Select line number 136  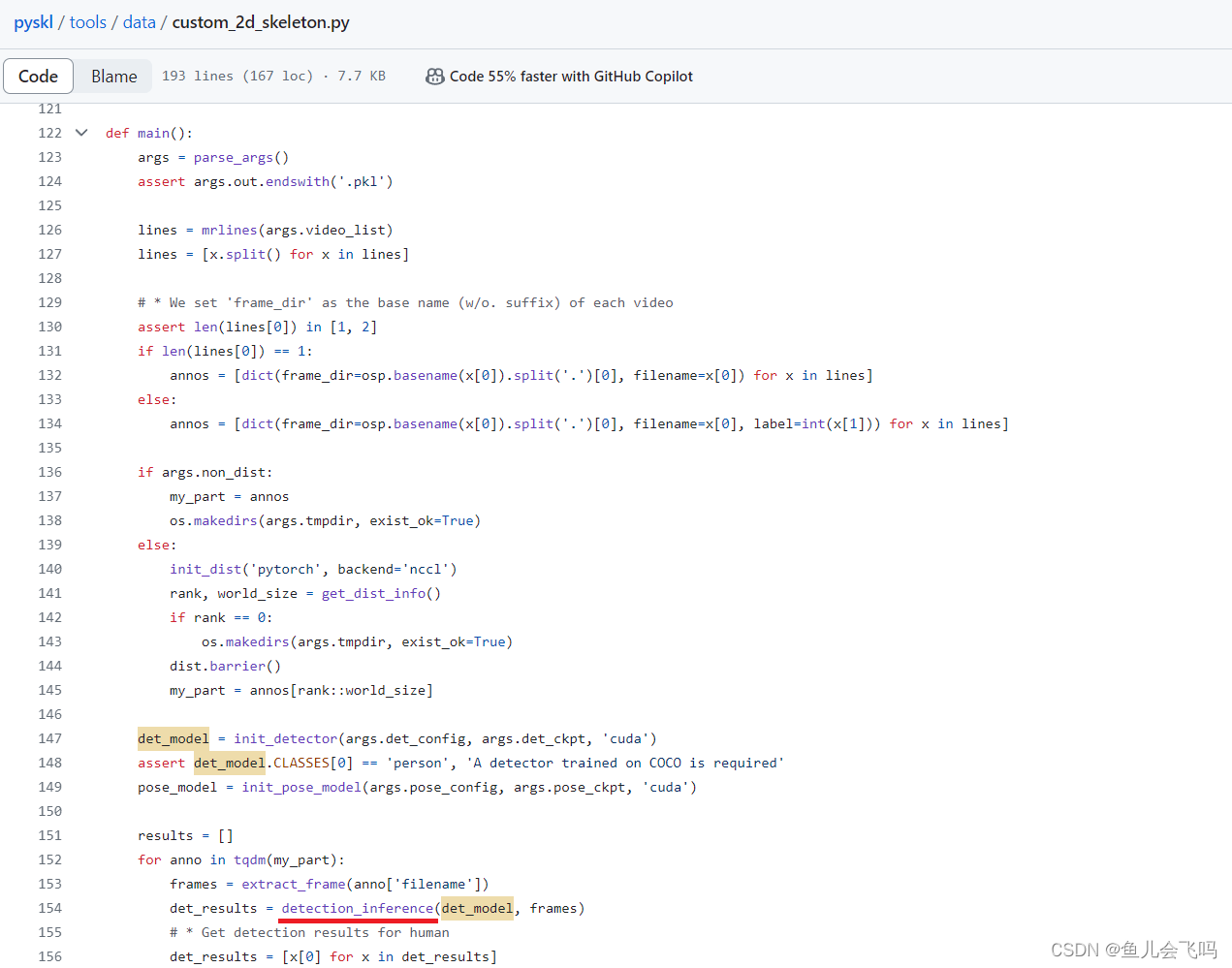click(x=48, y=471)
